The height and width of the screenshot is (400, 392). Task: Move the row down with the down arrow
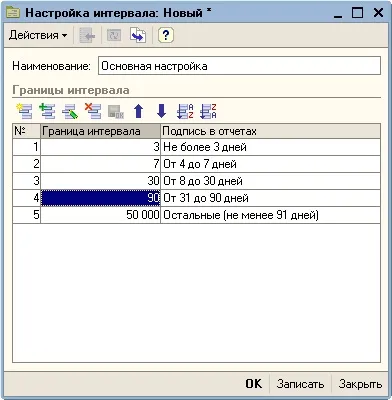[161, 111]
